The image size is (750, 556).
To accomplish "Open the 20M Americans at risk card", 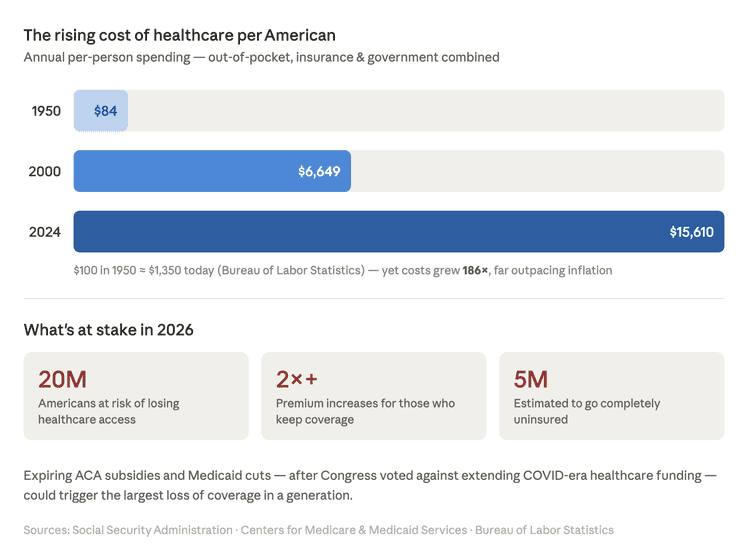I will 136,396.
